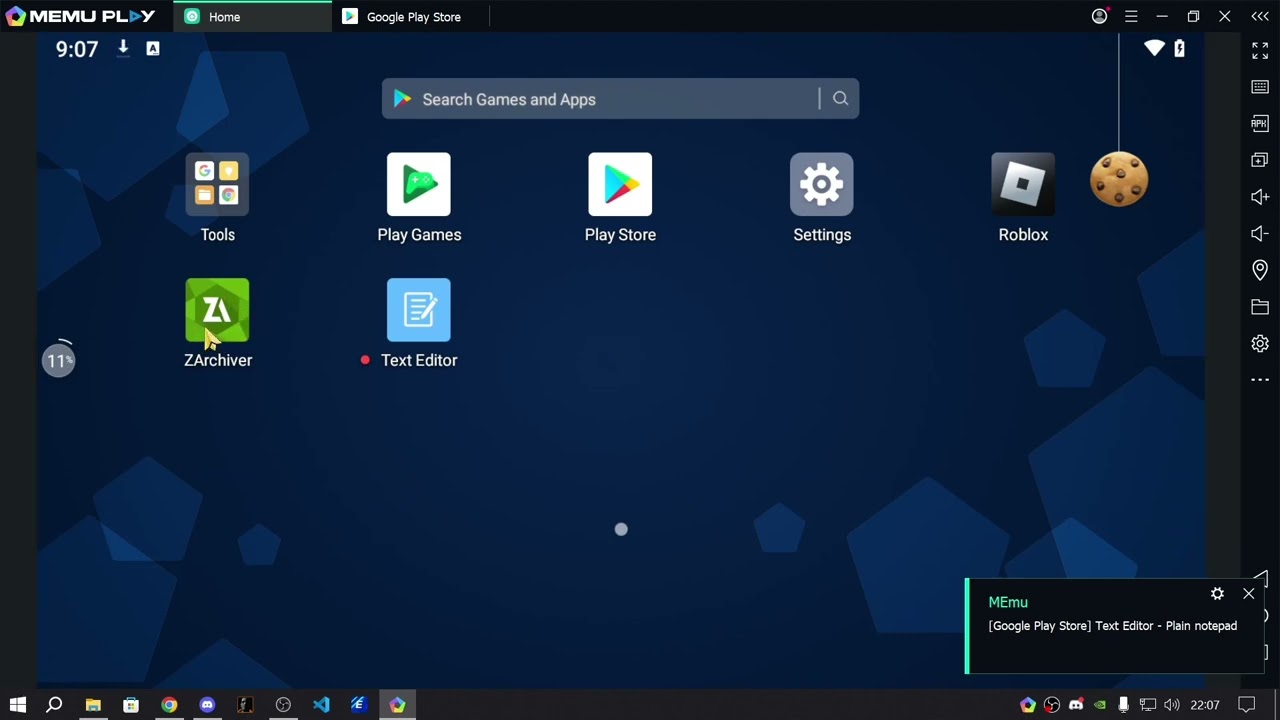Launch Roblox from home screen
Viewport: 1280px width, 720px height.
1023,184
